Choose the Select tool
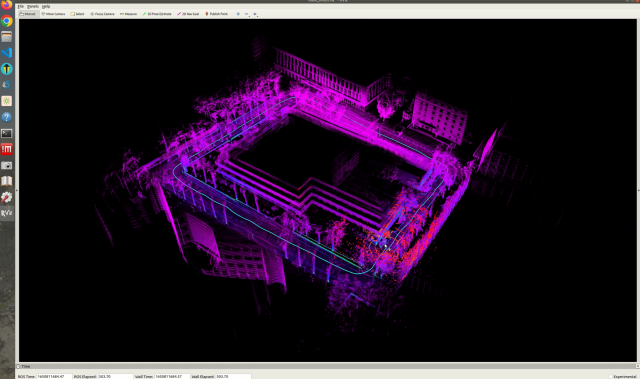640x379 pixels. pyautogui.click(x=77, y=14)
